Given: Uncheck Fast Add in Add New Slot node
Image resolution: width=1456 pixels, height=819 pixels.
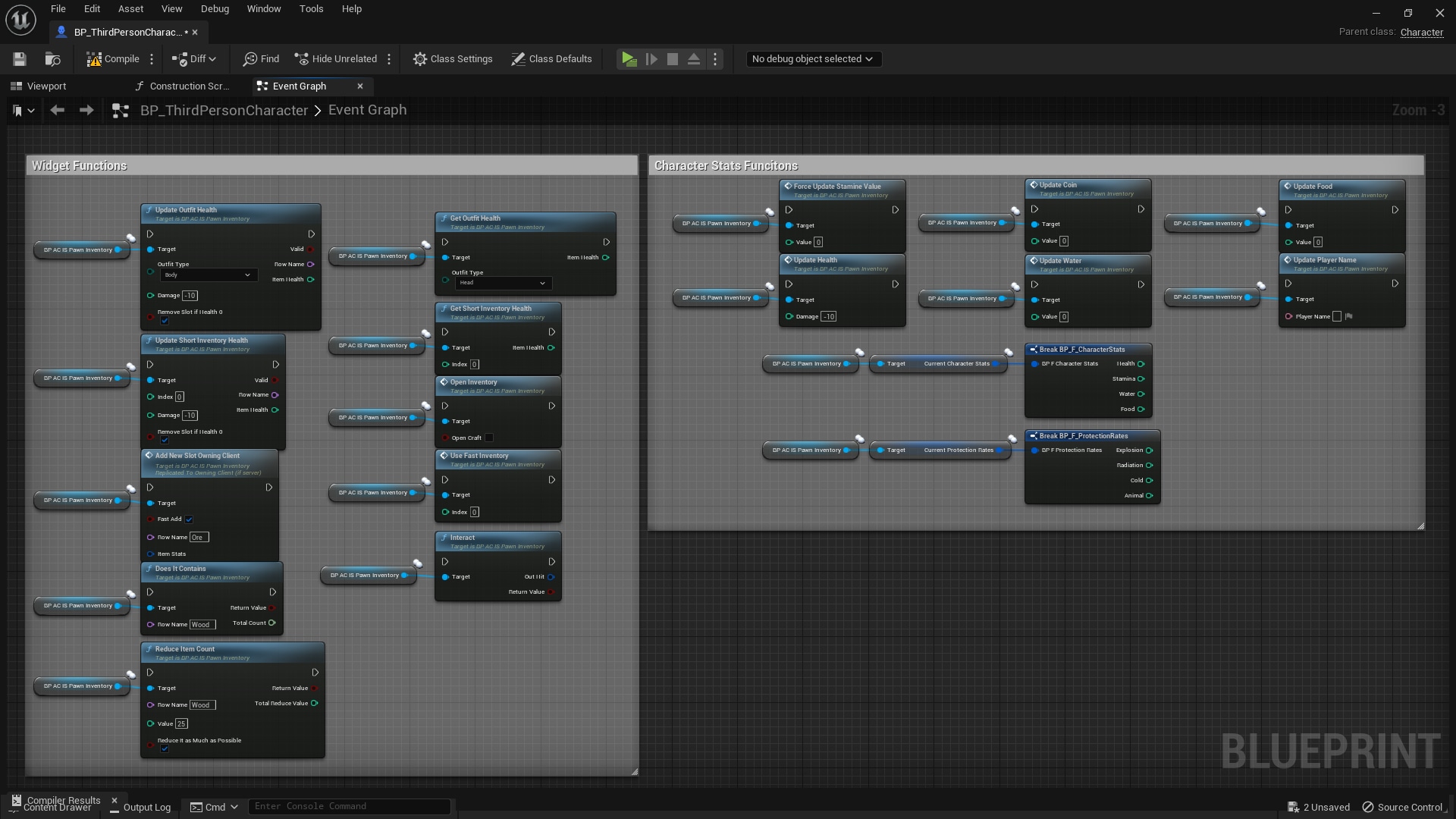Looking at the screenshot, I should pos(189,519).
